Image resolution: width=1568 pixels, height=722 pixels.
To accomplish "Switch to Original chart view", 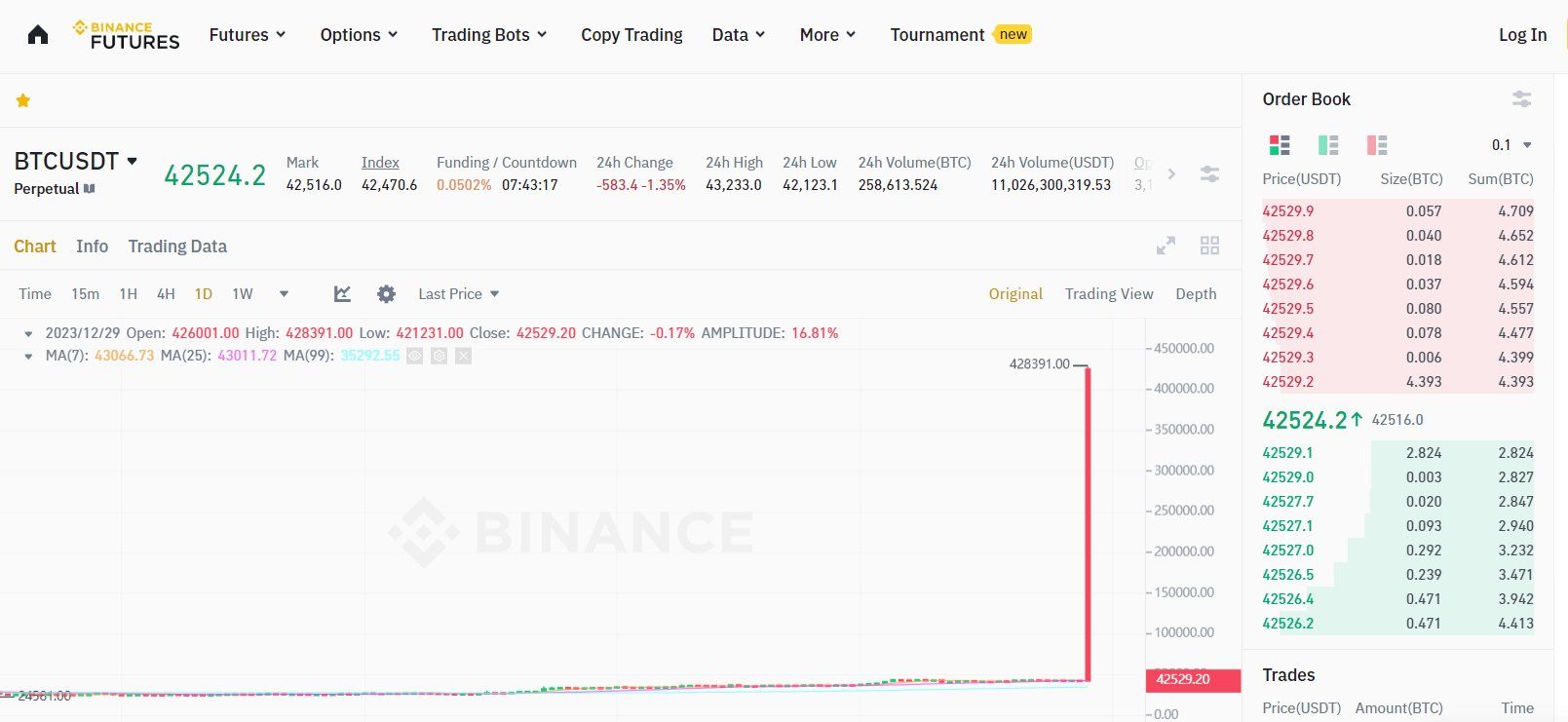I will coord(1015,294).
